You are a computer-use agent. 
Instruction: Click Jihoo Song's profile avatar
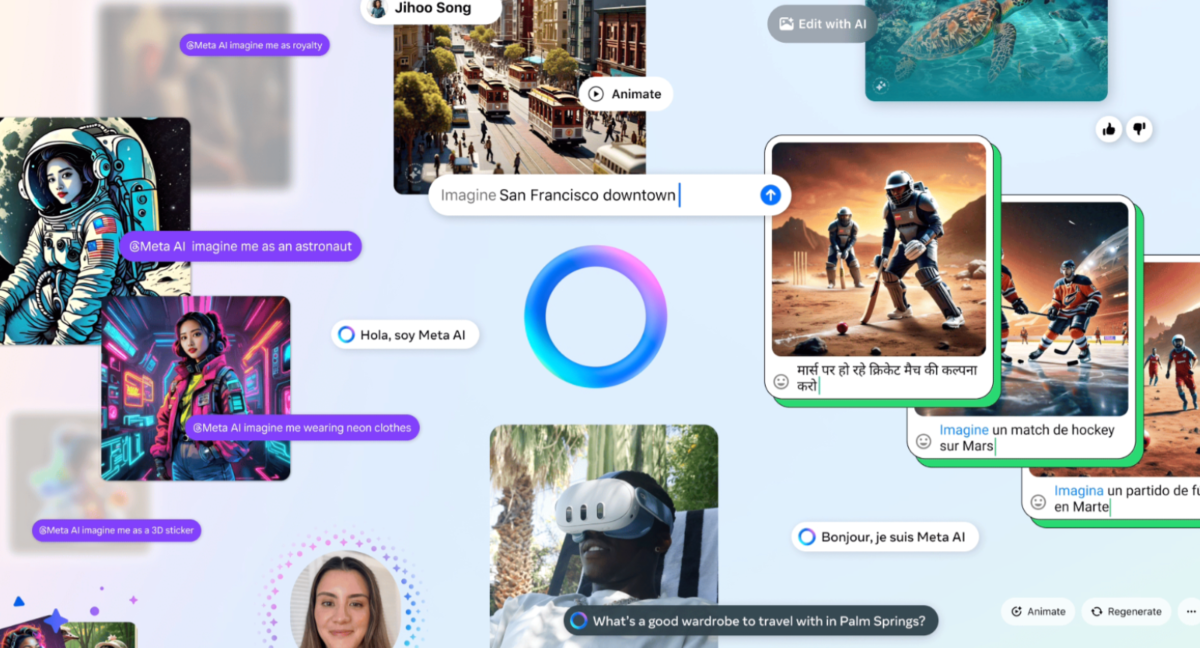[x=378, y=9]
